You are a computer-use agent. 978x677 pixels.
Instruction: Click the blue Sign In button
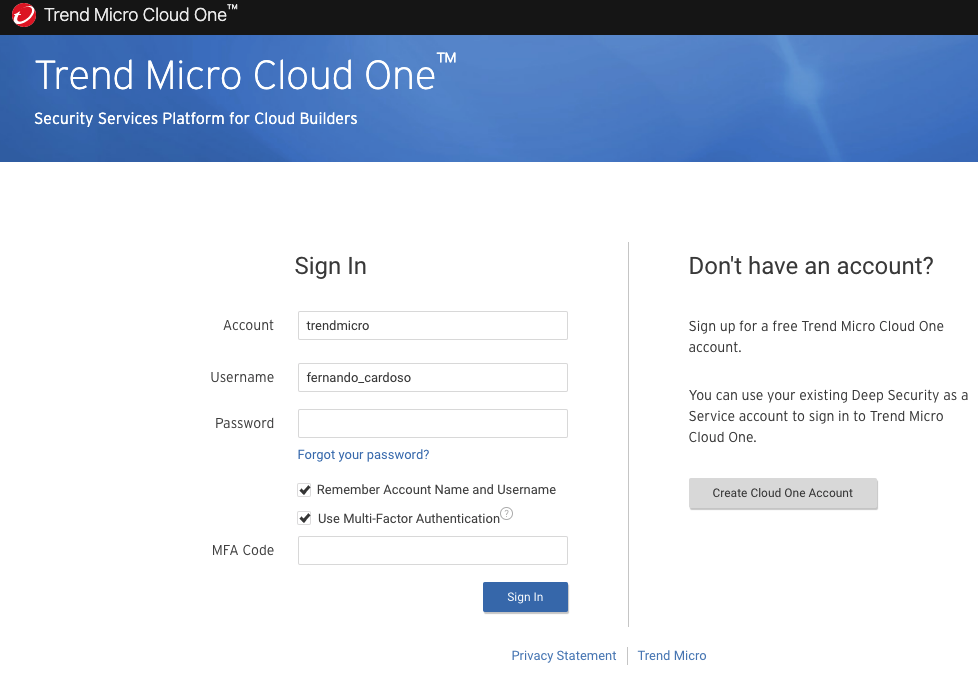click(525, 597)
